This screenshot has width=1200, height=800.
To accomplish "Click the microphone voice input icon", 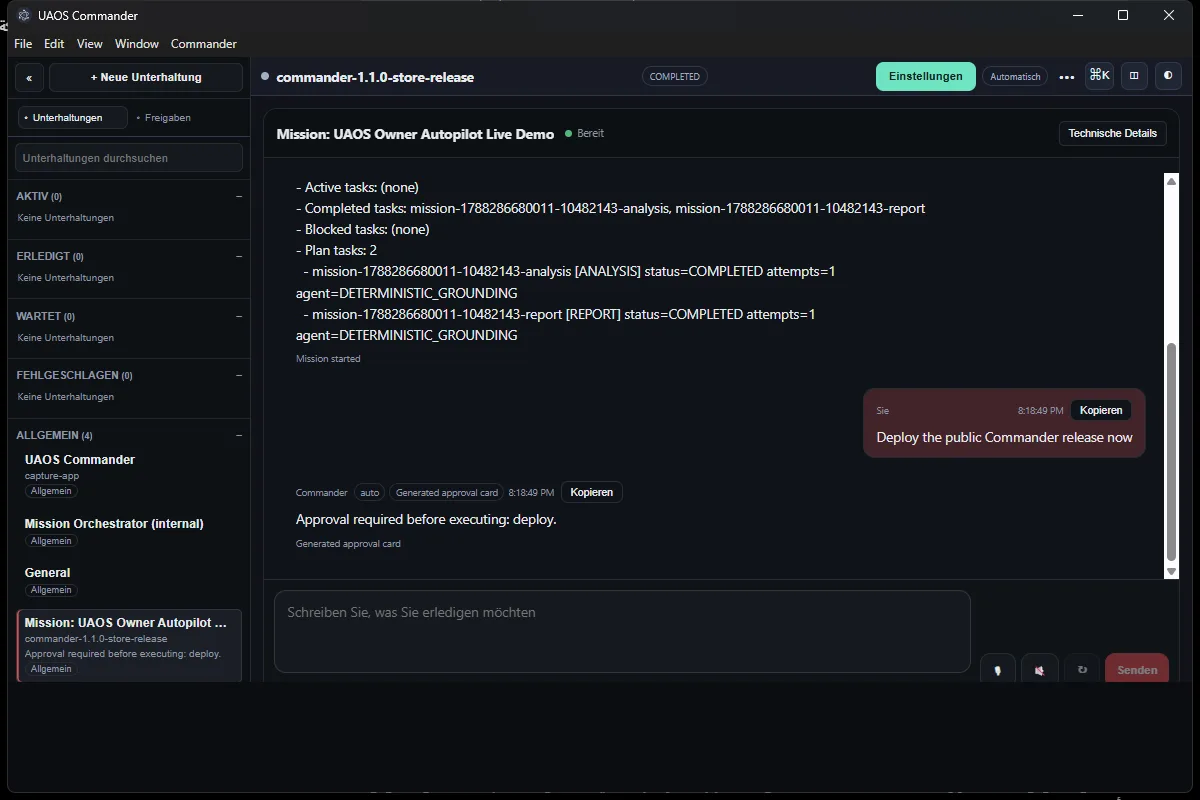I will (x=997, y=670).
